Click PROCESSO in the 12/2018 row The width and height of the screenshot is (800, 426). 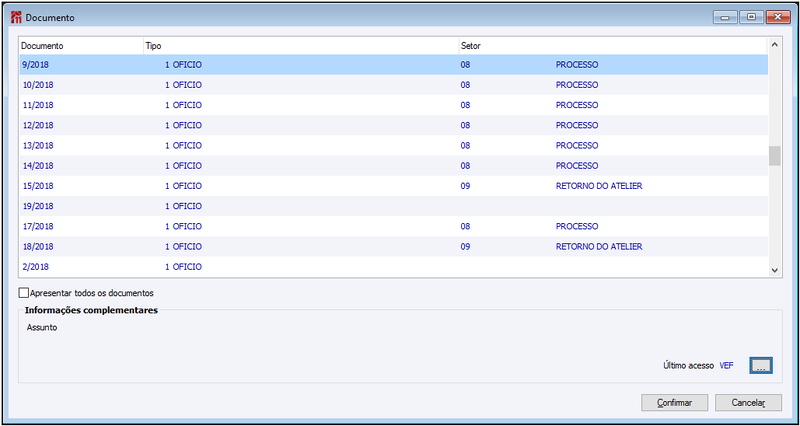coord(577,126)
